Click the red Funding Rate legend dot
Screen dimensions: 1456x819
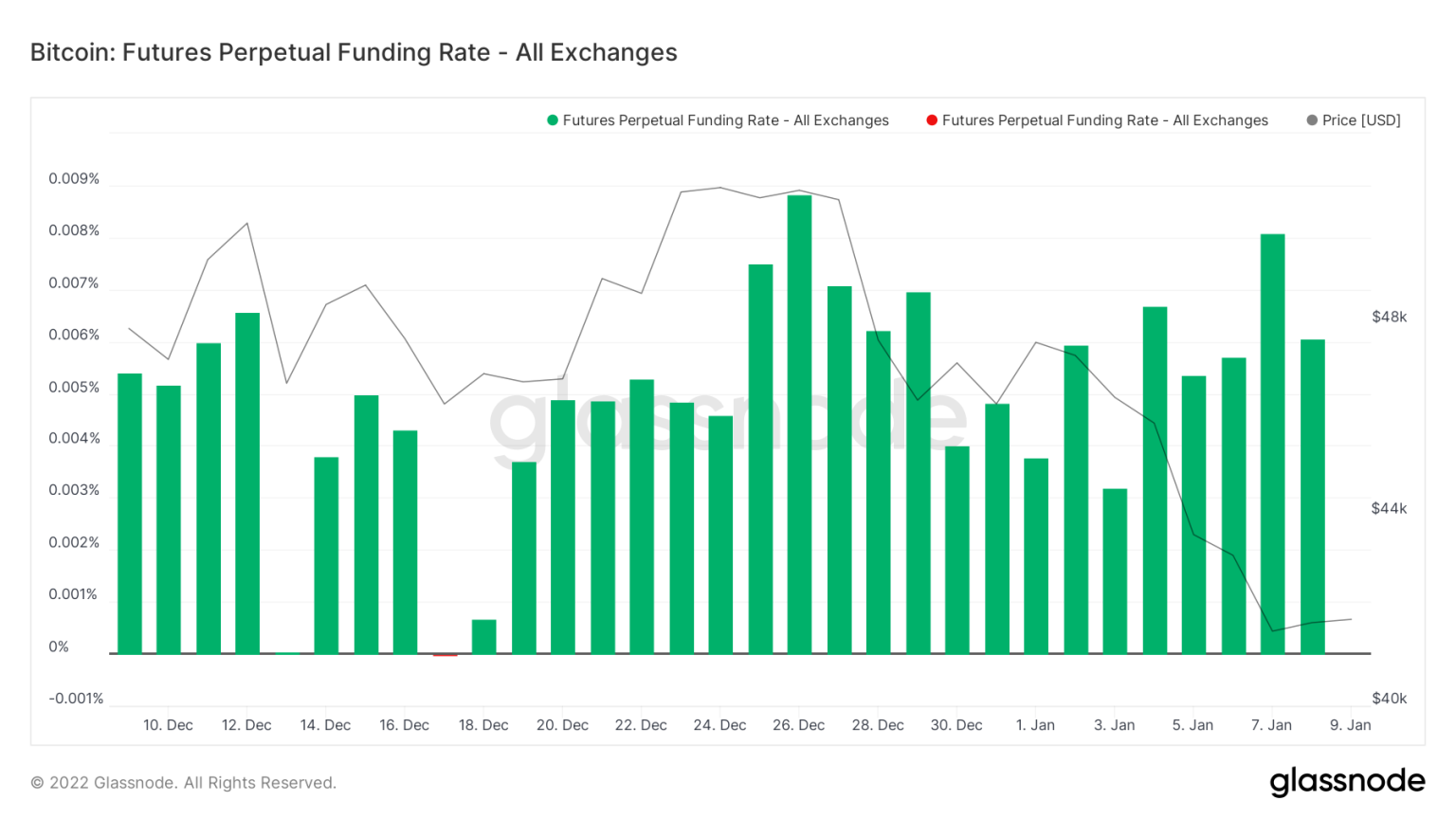tap(932, 120)
